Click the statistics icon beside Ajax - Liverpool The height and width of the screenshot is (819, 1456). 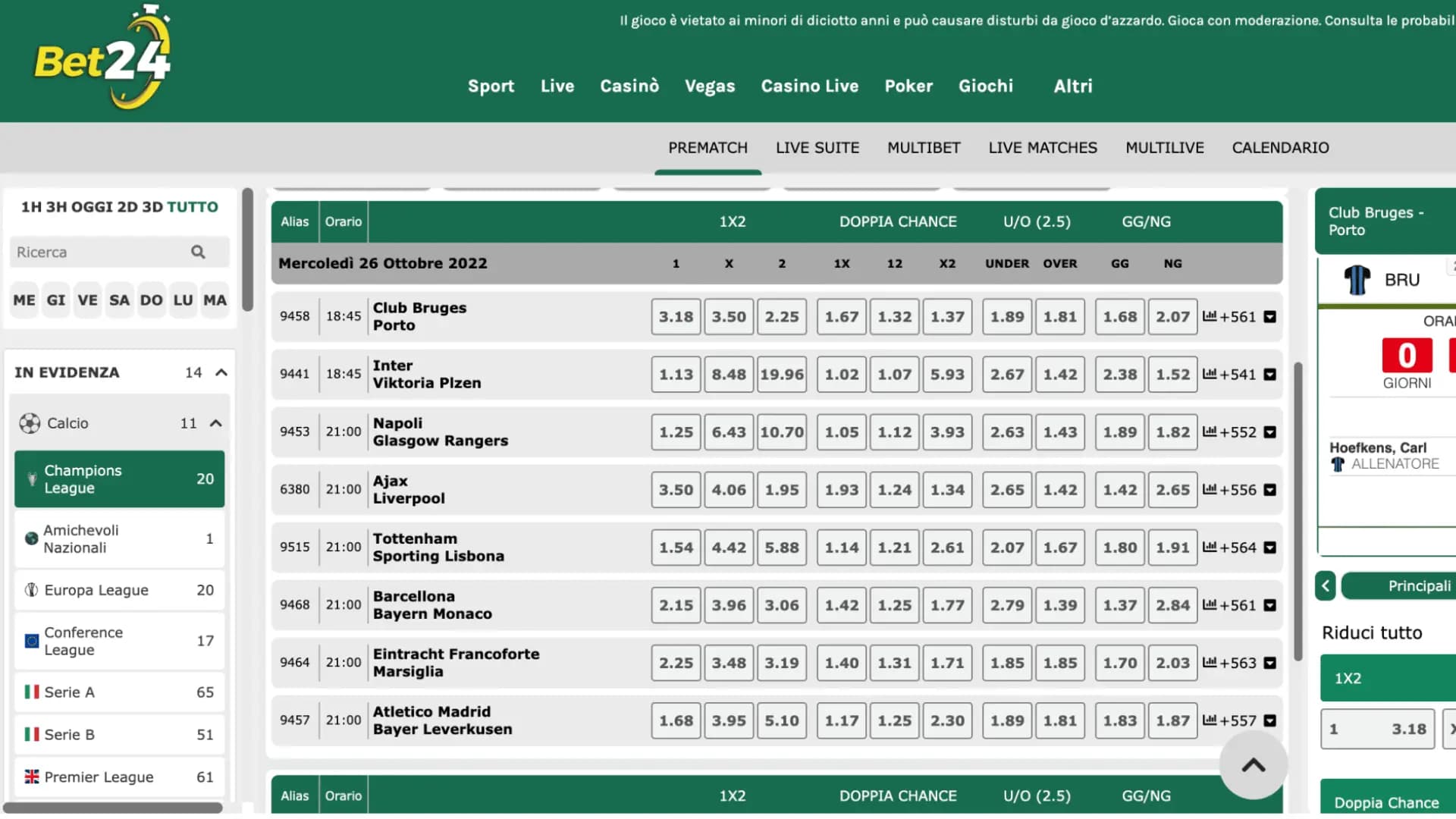pos(1209,489)
